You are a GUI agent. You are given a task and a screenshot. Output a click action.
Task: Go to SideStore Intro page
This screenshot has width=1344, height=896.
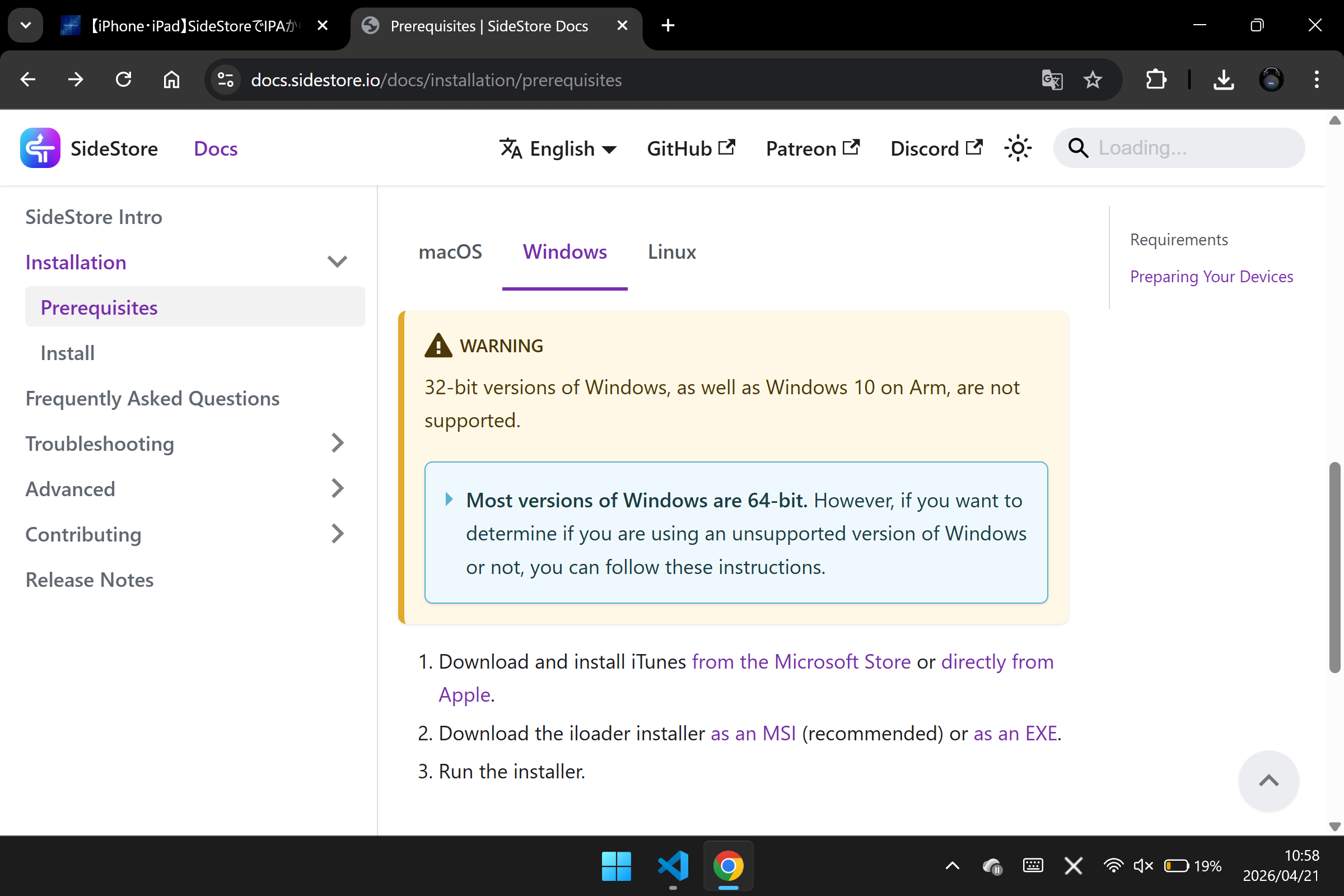(94, 217)
